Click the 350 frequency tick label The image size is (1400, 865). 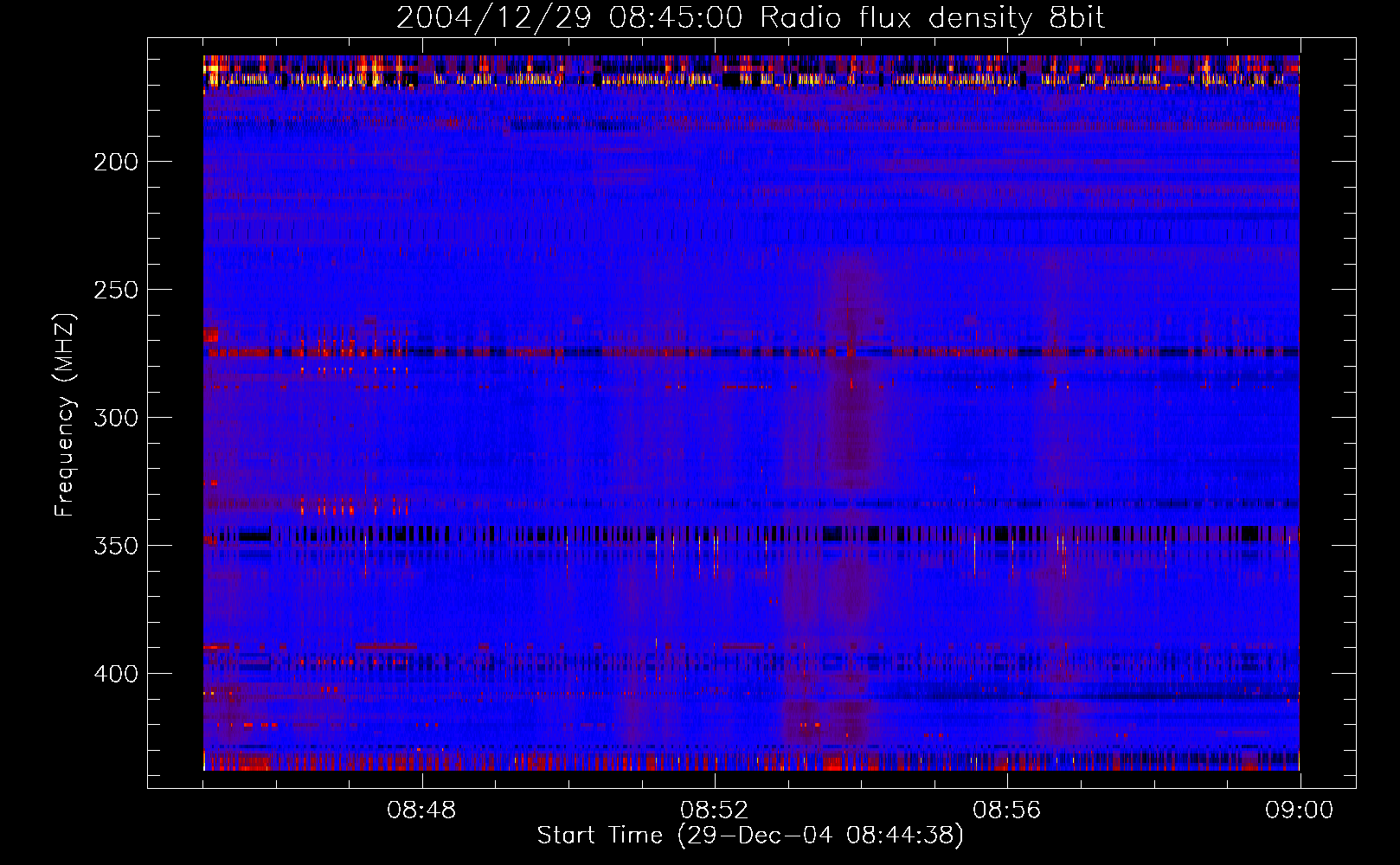coord(116,546)
